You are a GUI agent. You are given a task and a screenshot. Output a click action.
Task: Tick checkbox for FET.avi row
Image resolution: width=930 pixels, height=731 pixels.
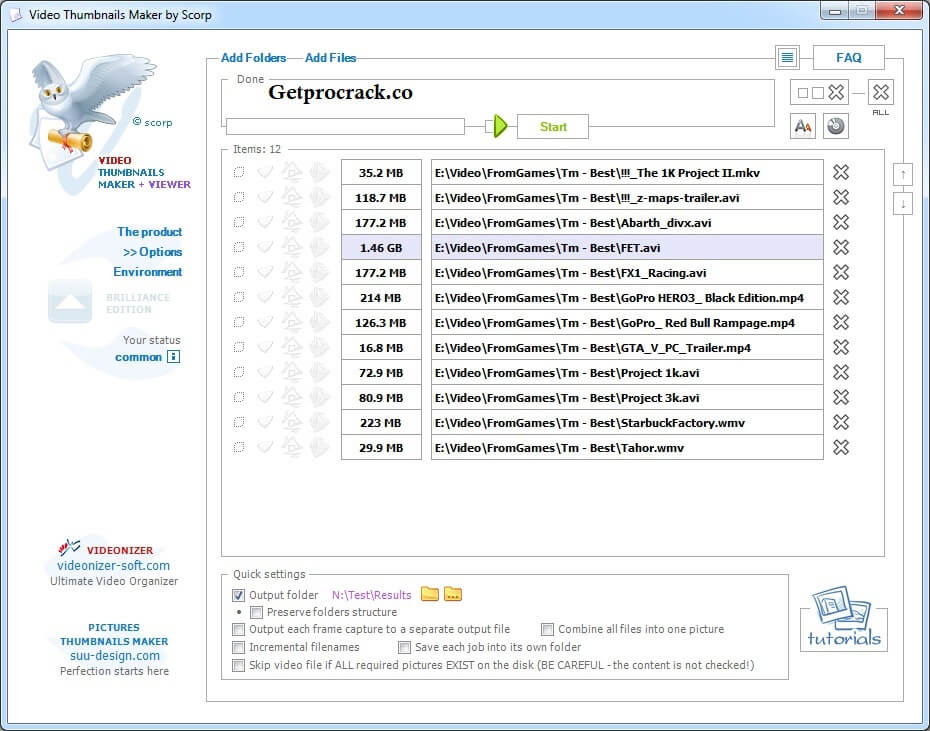[x=238, y=247]
